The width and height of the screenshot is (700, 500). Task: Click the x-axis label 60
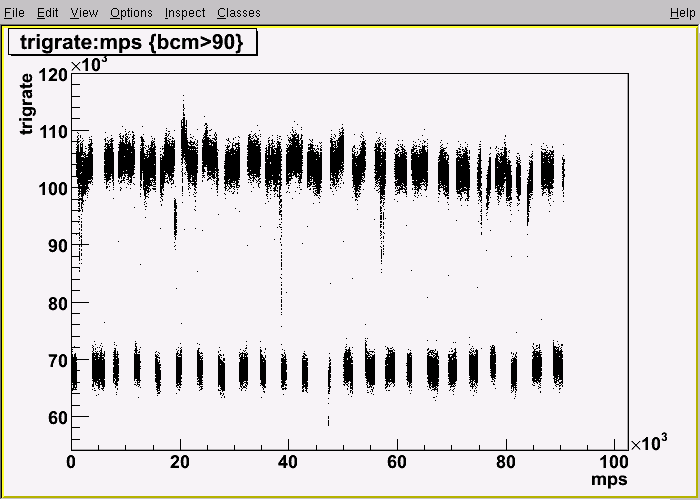397,462
